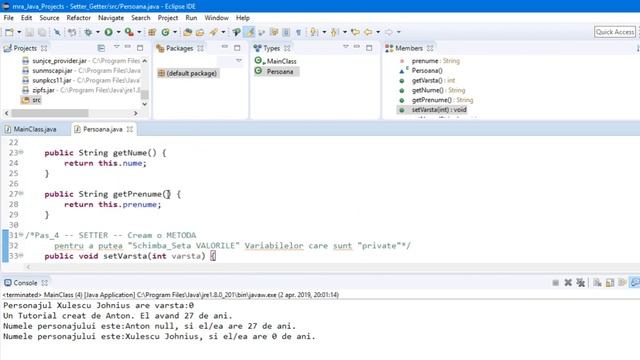
Task: Select sunjce_provider.jar in Projects tree
Action: pyautogui.click(x=60, y=61)
